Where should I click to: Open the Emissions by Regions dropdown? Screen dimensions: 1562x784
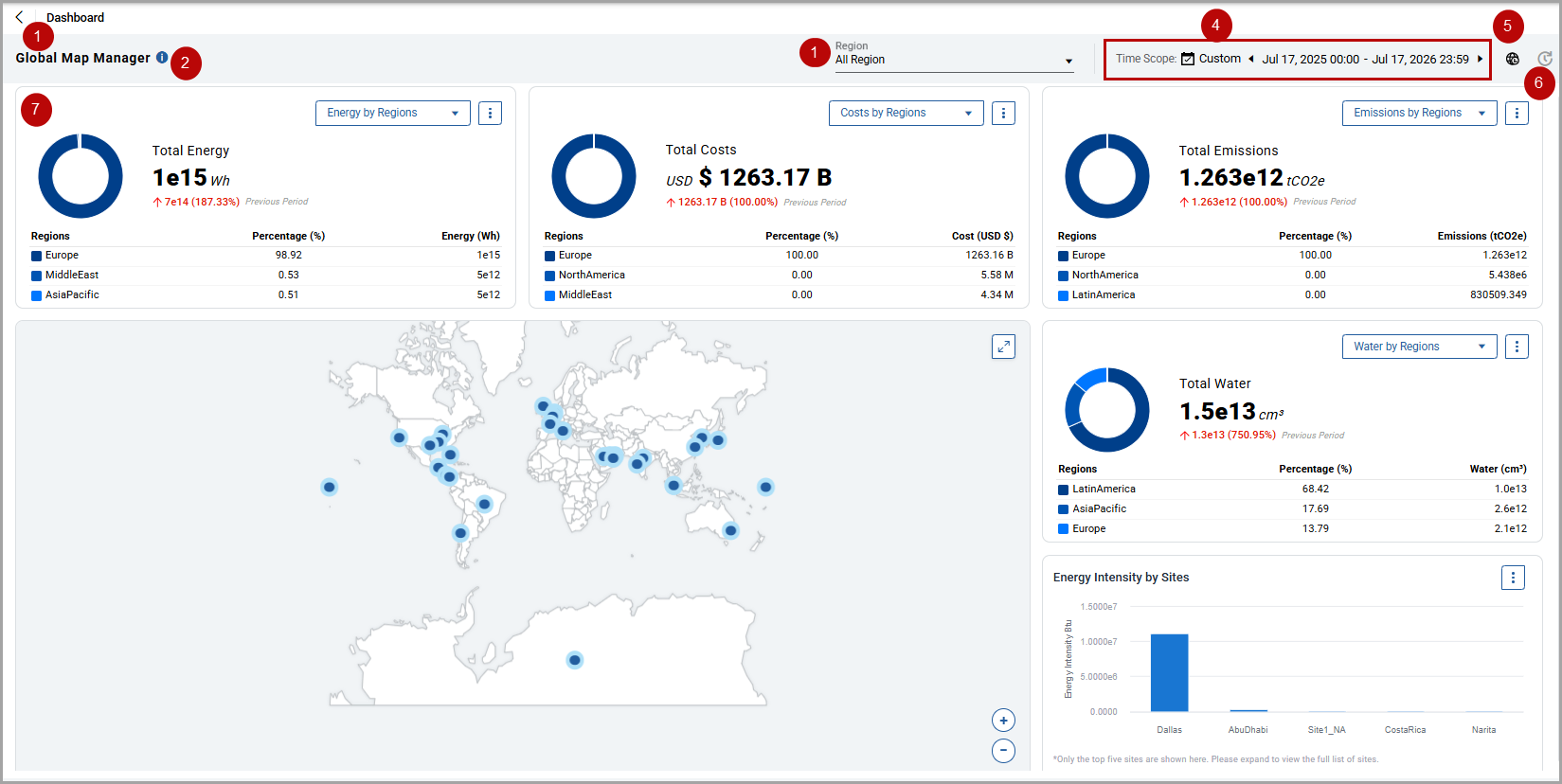[1419, 113]
